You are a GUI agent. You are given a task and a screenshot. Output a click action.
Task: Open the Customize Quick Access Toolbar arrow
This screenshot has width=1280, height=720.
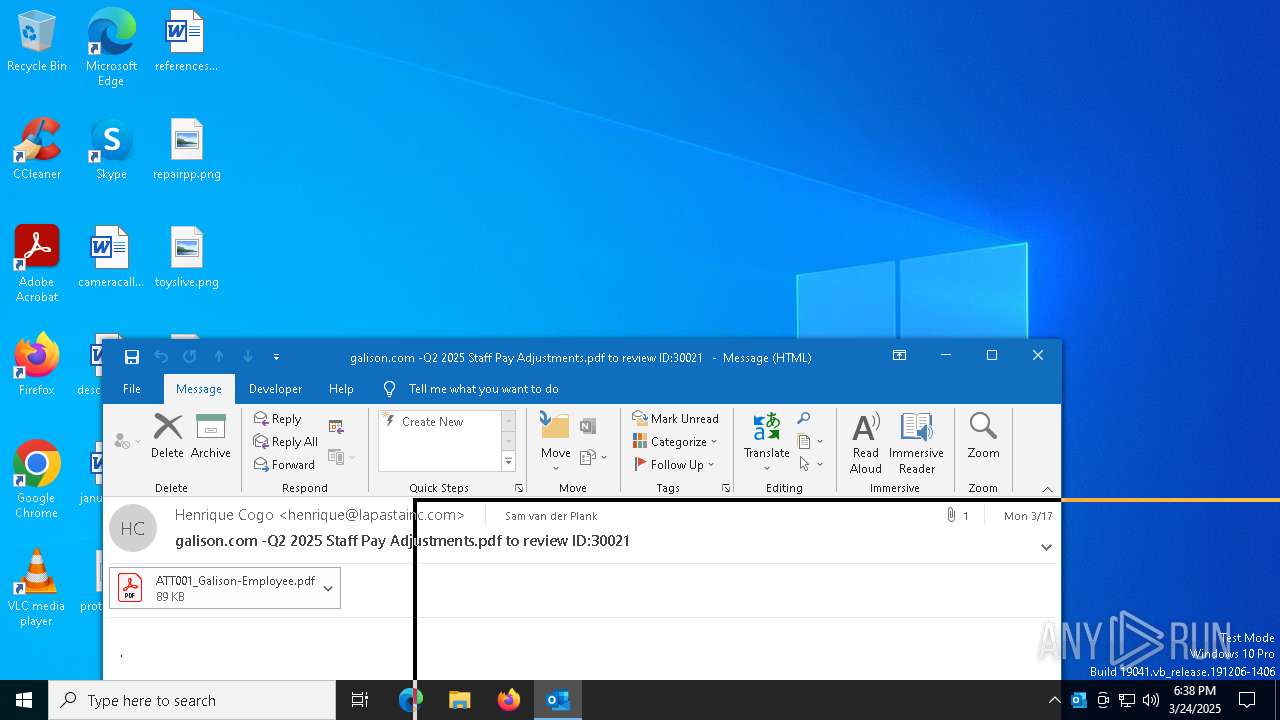[277, 357]
